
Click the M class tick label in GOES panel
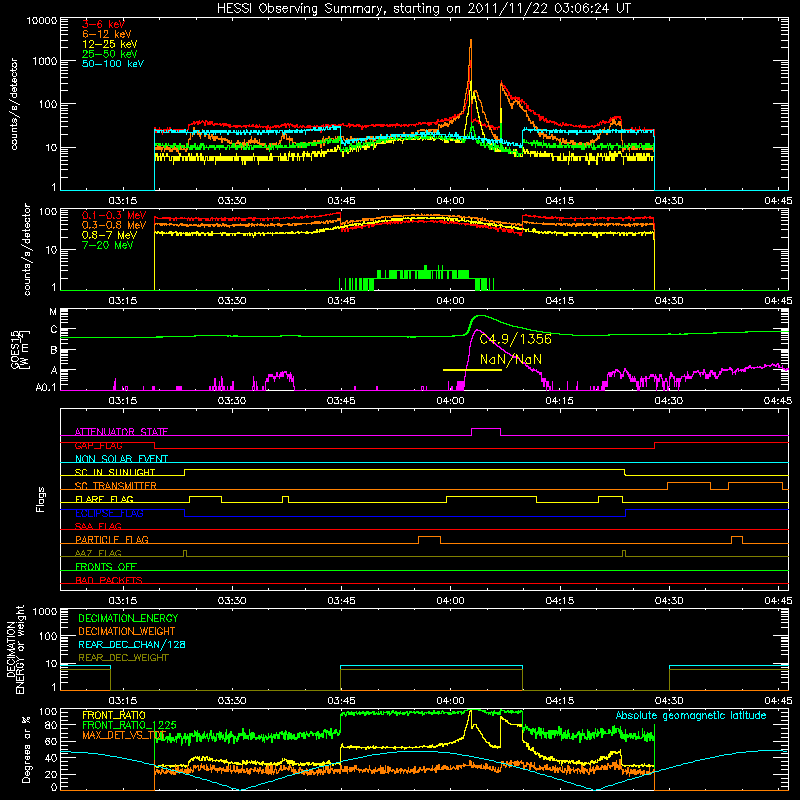[x=53, y=312]
